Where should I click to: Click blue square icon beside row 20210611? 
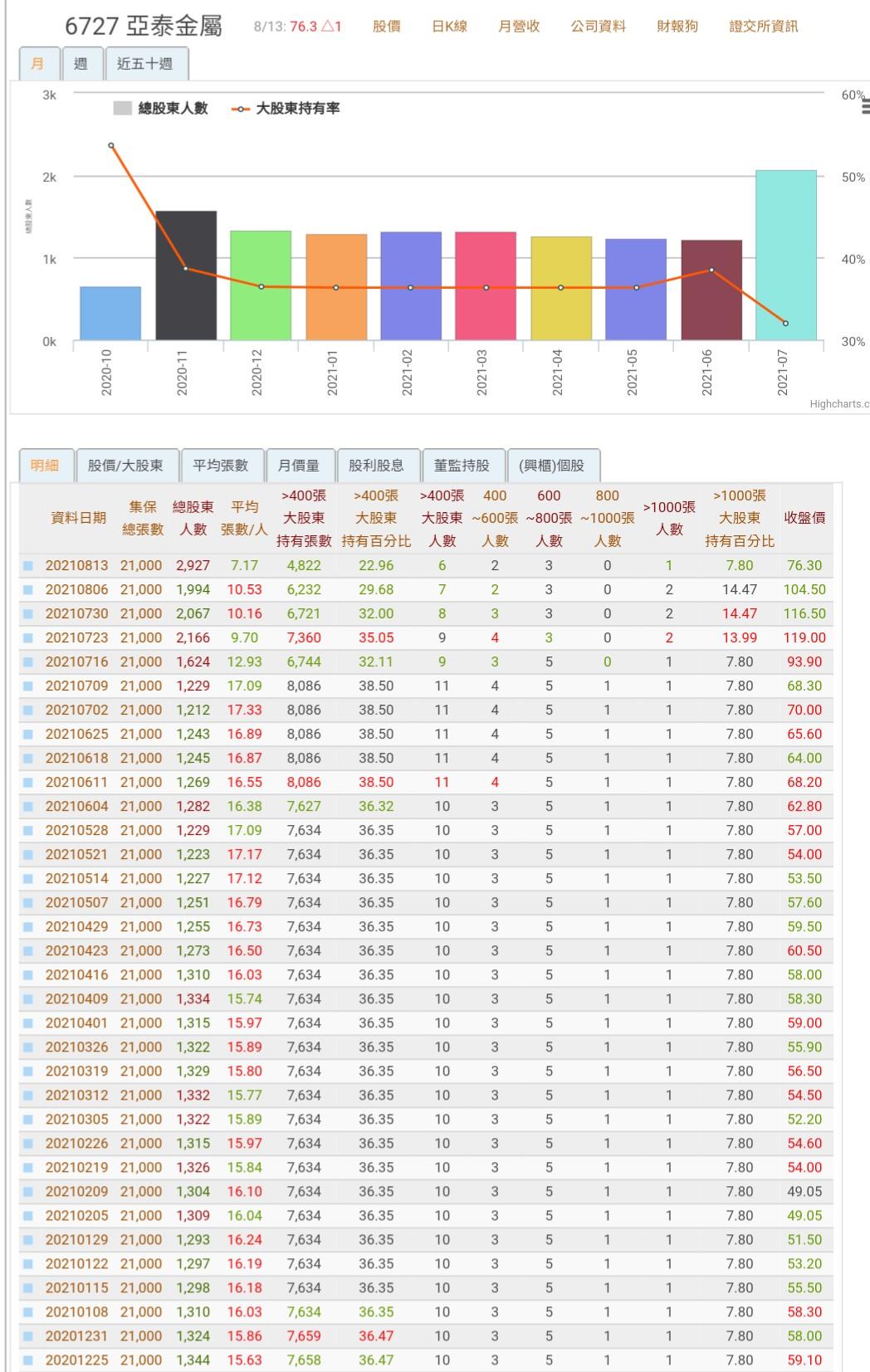point(28,783)
